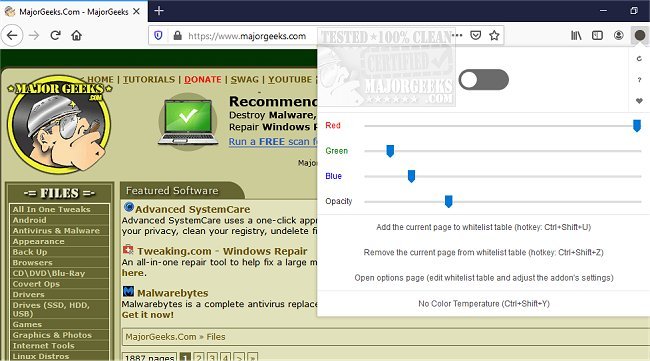The image size is (650, 361).
Task: Click the reset icon in the extension popup
Action: pyautogui.click(x=639, y=59)
